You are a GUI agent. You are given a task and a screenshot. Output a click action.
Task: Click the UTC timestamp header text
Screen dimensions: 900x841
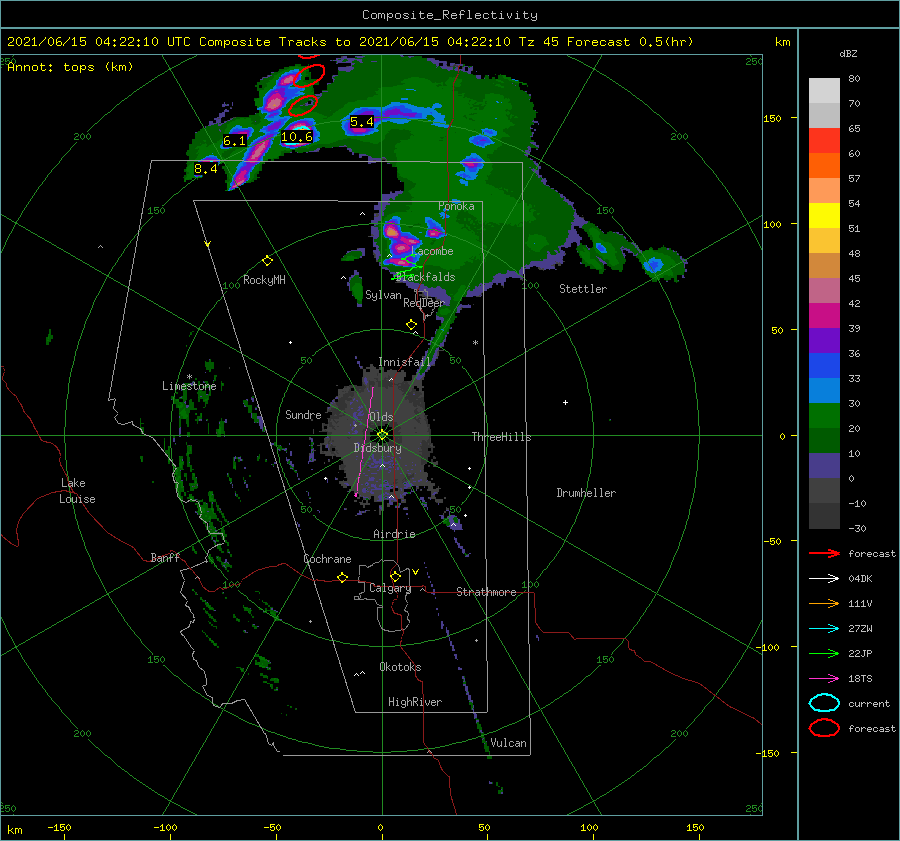pyautogui.click(x=350, y=42)
